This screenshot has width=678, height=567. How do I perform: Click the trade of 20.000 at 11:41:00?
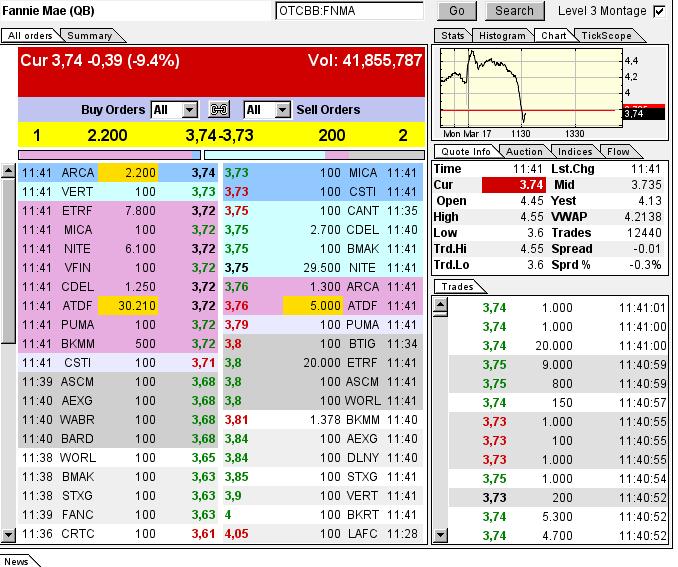(x=558, y=346)
